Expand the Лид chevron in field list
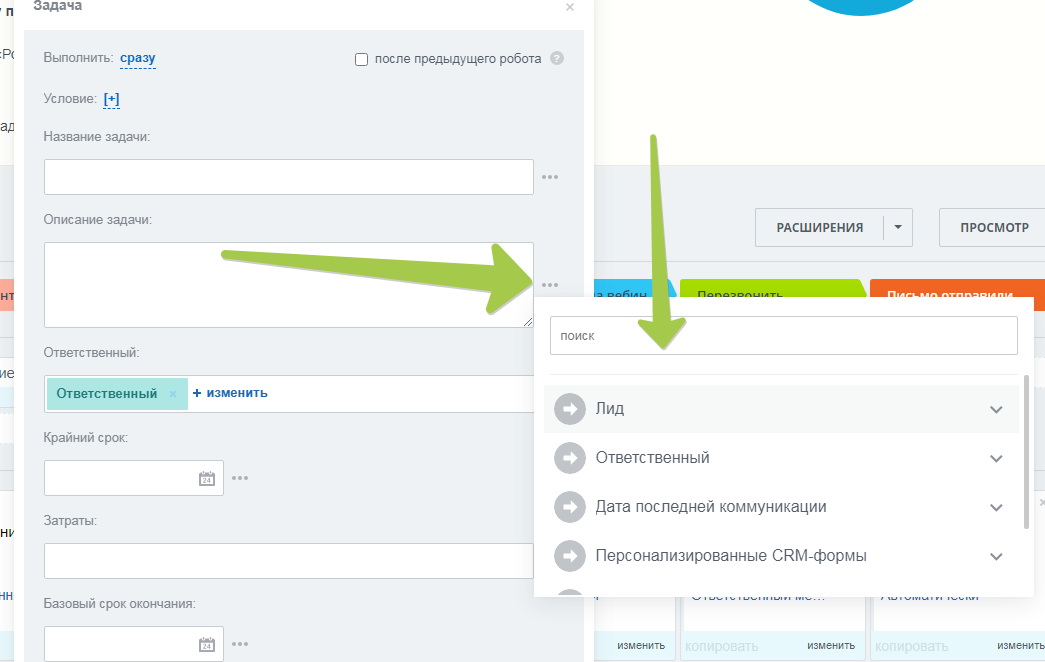 pyautogui.click(x=996, y=409)
